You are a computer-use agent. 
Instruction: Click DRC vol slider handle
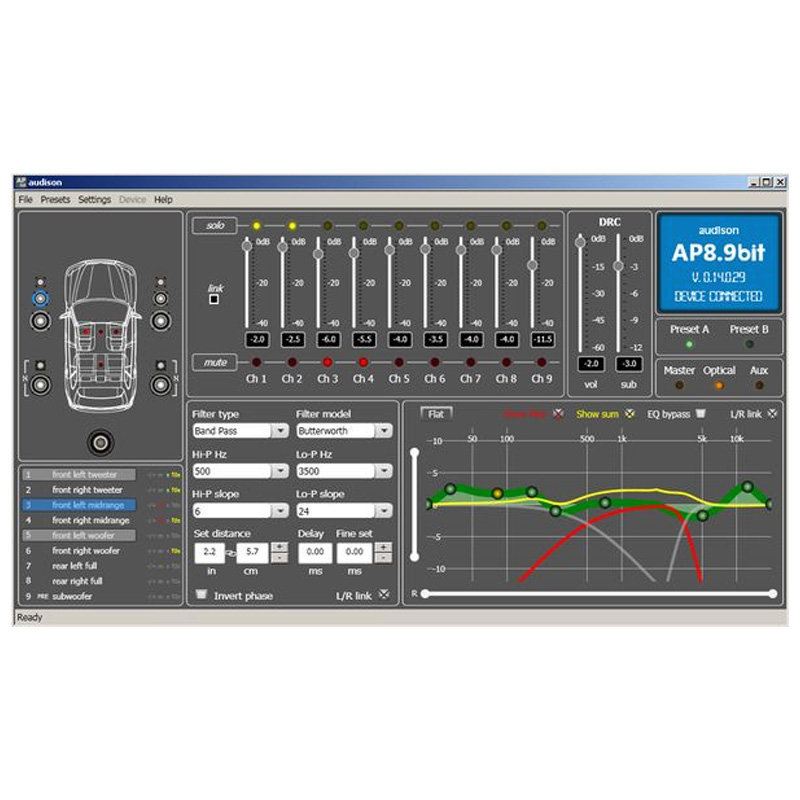[x=580, y=242]
